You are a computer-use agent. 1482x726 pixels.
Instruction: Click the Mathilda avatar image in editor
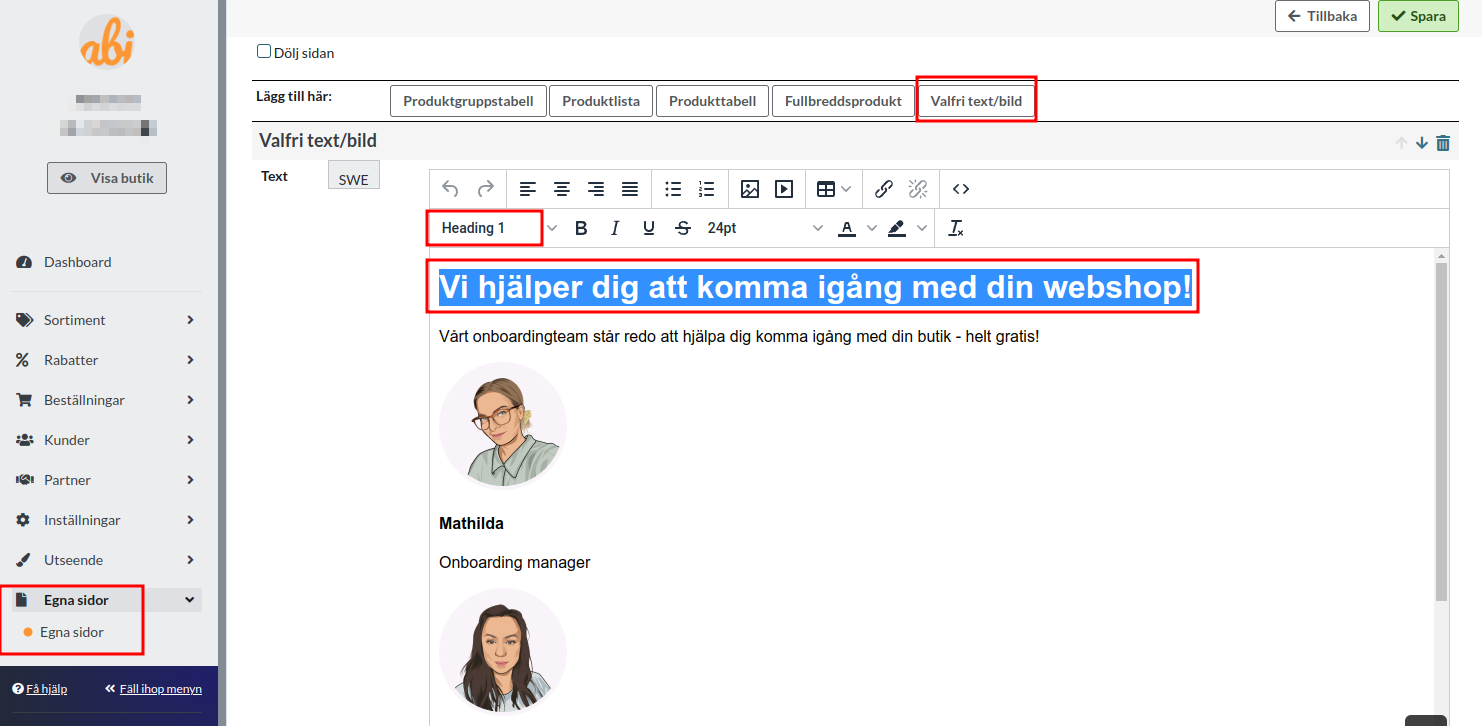point(503,425)
